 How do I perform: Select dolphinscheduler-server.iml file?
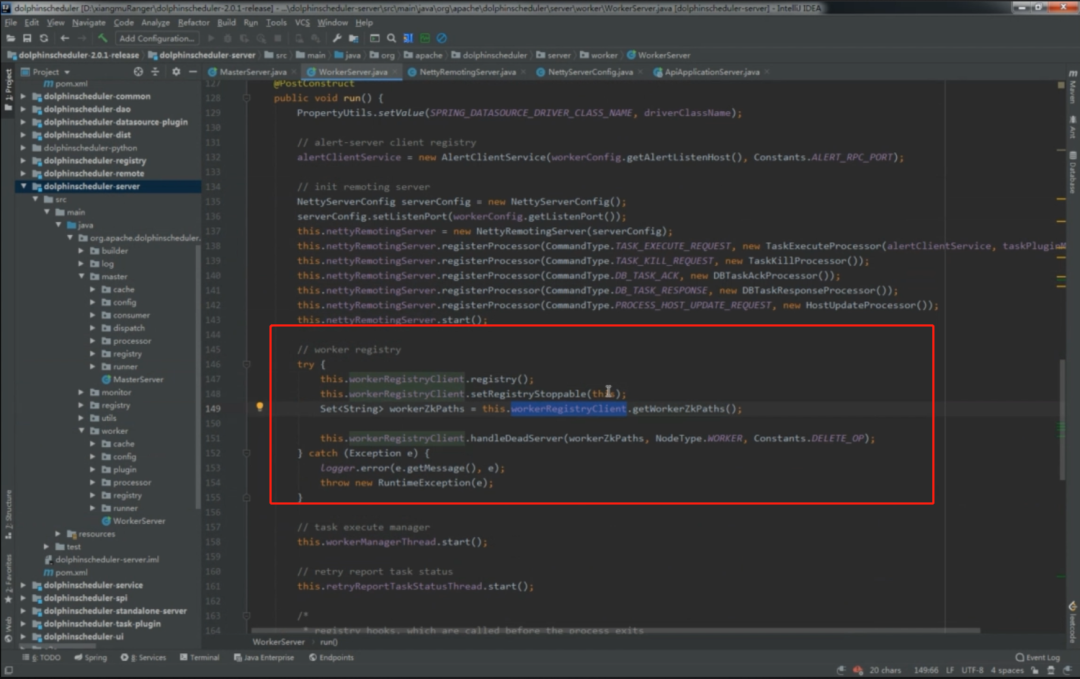pyautogui.click(x=102, y=560)
